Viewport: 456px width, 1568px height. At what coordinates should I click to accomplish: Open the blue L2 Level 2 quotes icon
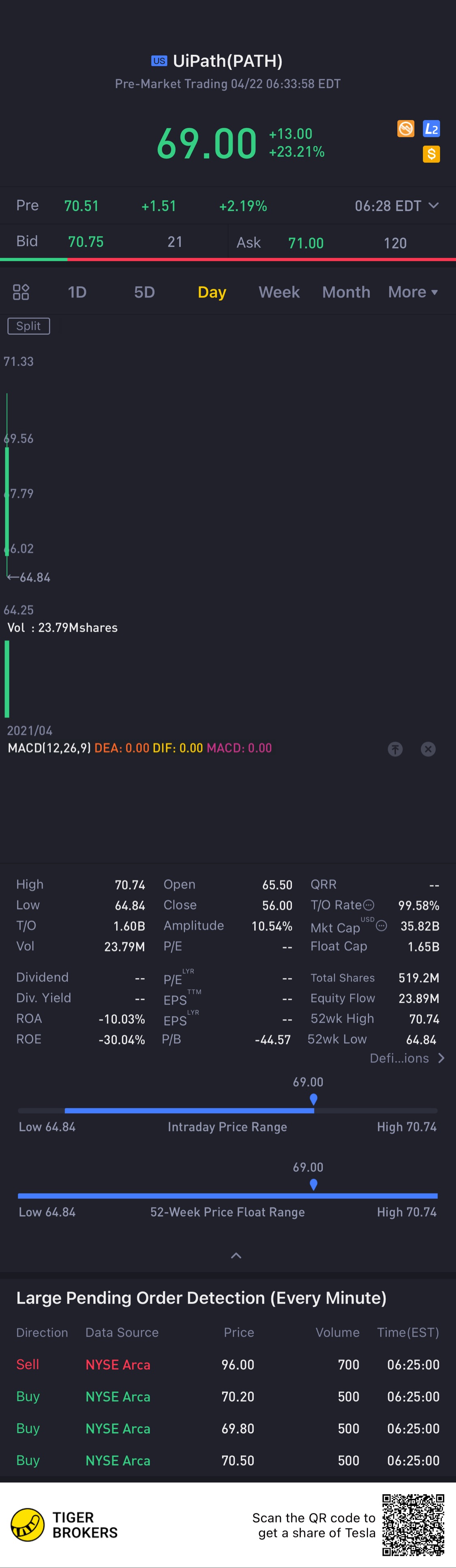point(431,129)
